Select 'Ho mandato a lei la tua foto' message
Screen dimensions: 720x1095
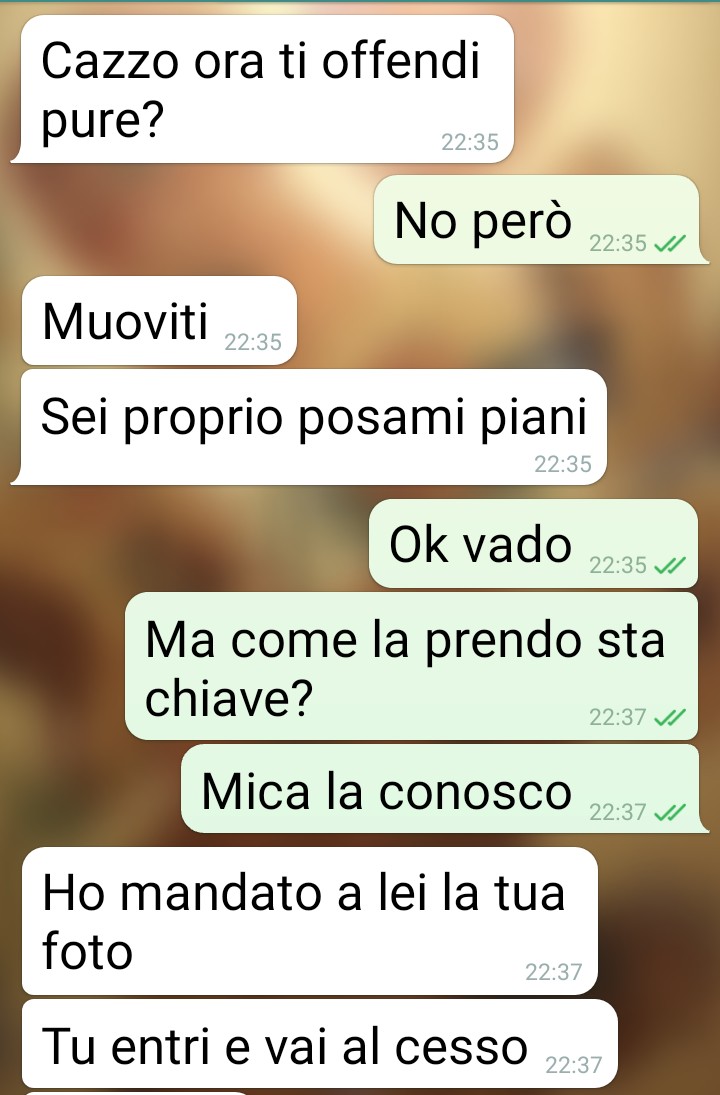[x=309, y=921]
